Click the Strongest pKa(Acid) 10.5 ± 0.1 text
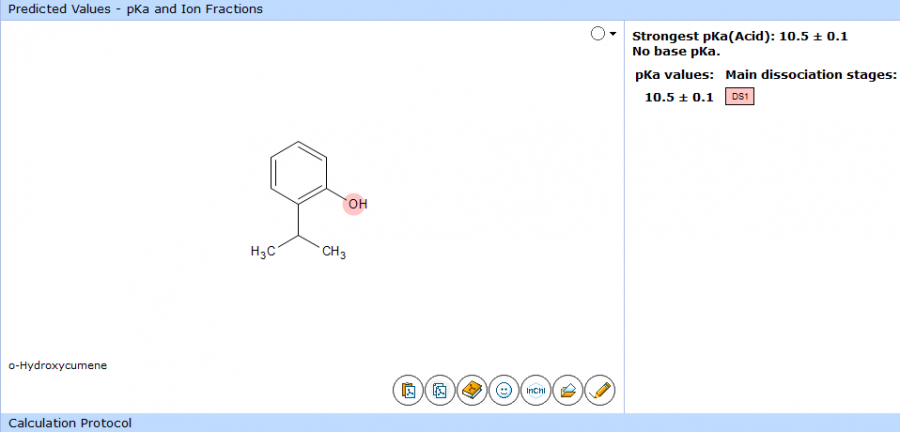Image resolution: width=900 pixels, height=432 pixels. [x=740, y=37]
